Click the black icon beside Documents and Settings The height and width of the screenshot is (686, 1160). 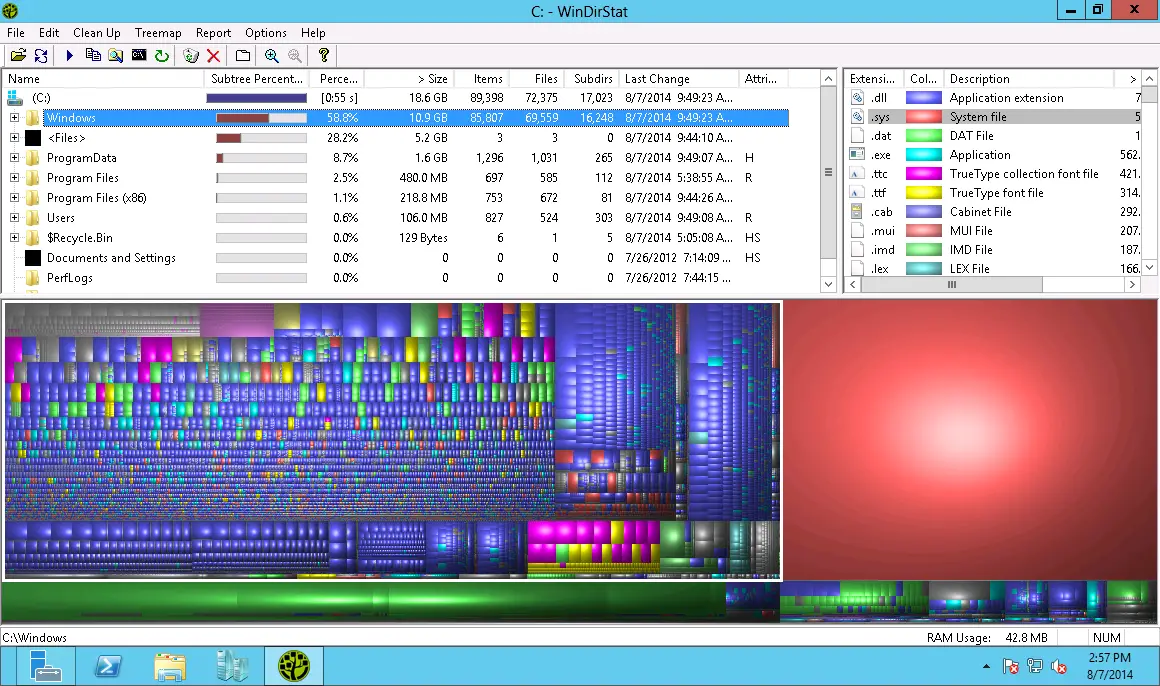tap(33, 258)
